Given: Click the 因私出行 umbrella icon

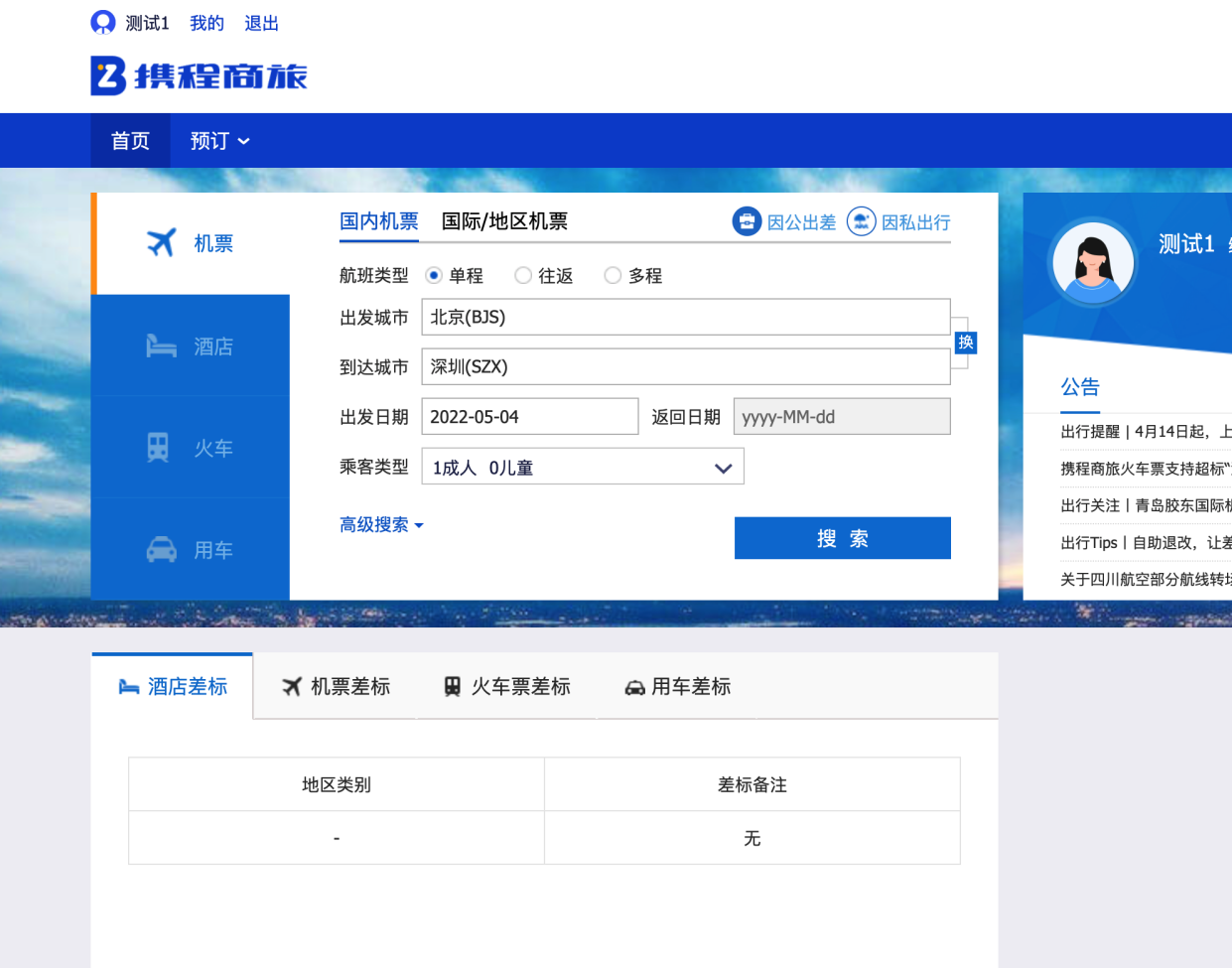Looking at the screenshot, I should [861, 221].
